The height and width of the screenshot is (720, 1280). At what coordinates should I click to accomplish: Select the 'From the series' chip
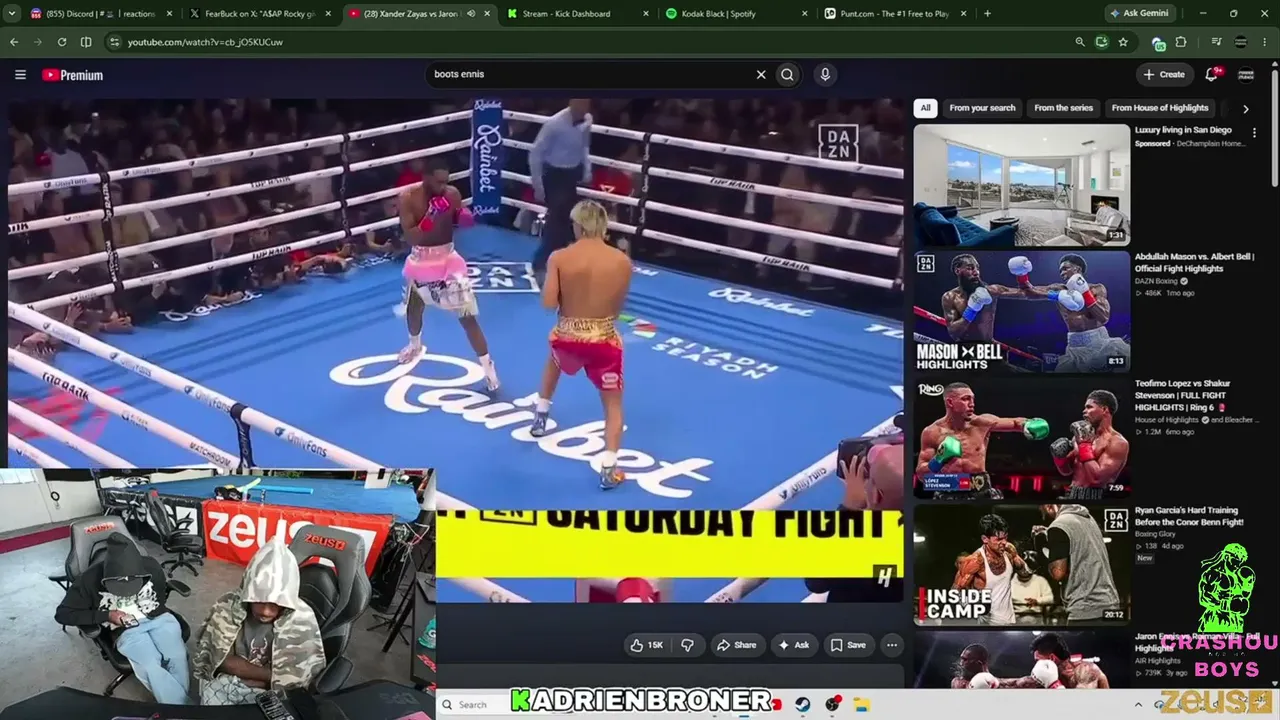[1063, 108]
